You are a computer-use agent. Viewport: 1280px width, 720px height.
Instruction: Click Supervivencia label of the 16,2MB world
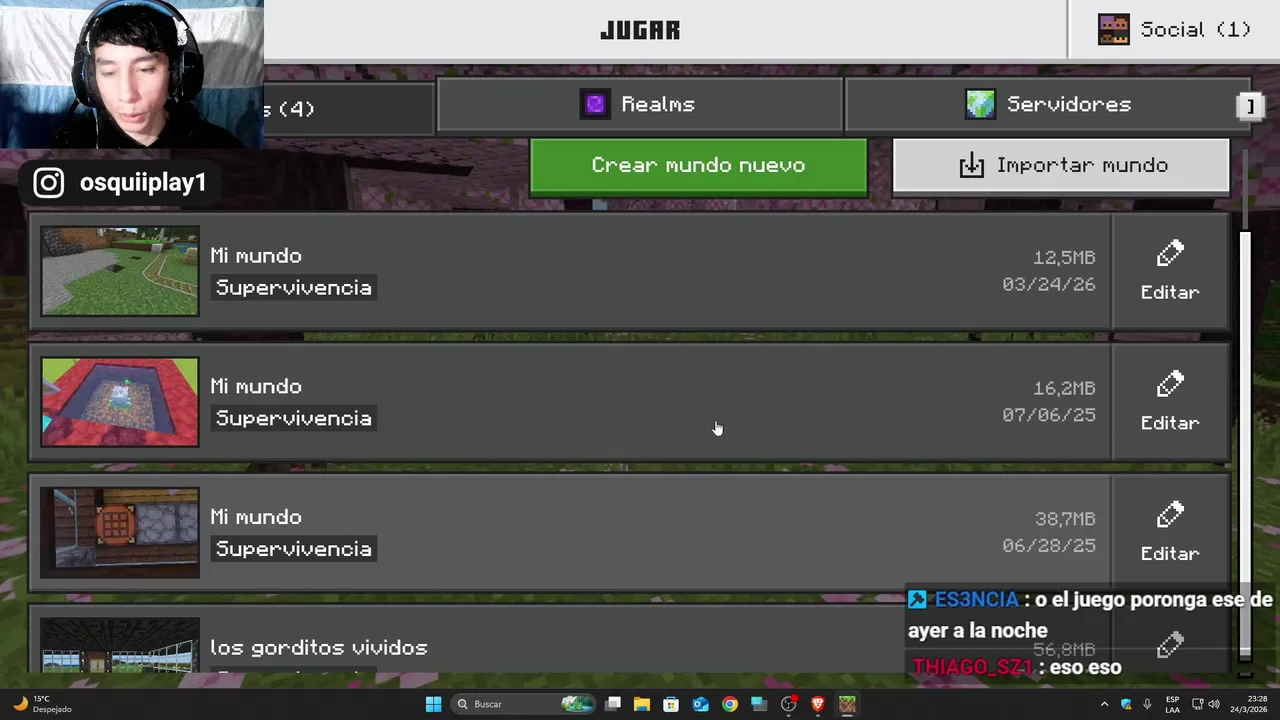294,419
